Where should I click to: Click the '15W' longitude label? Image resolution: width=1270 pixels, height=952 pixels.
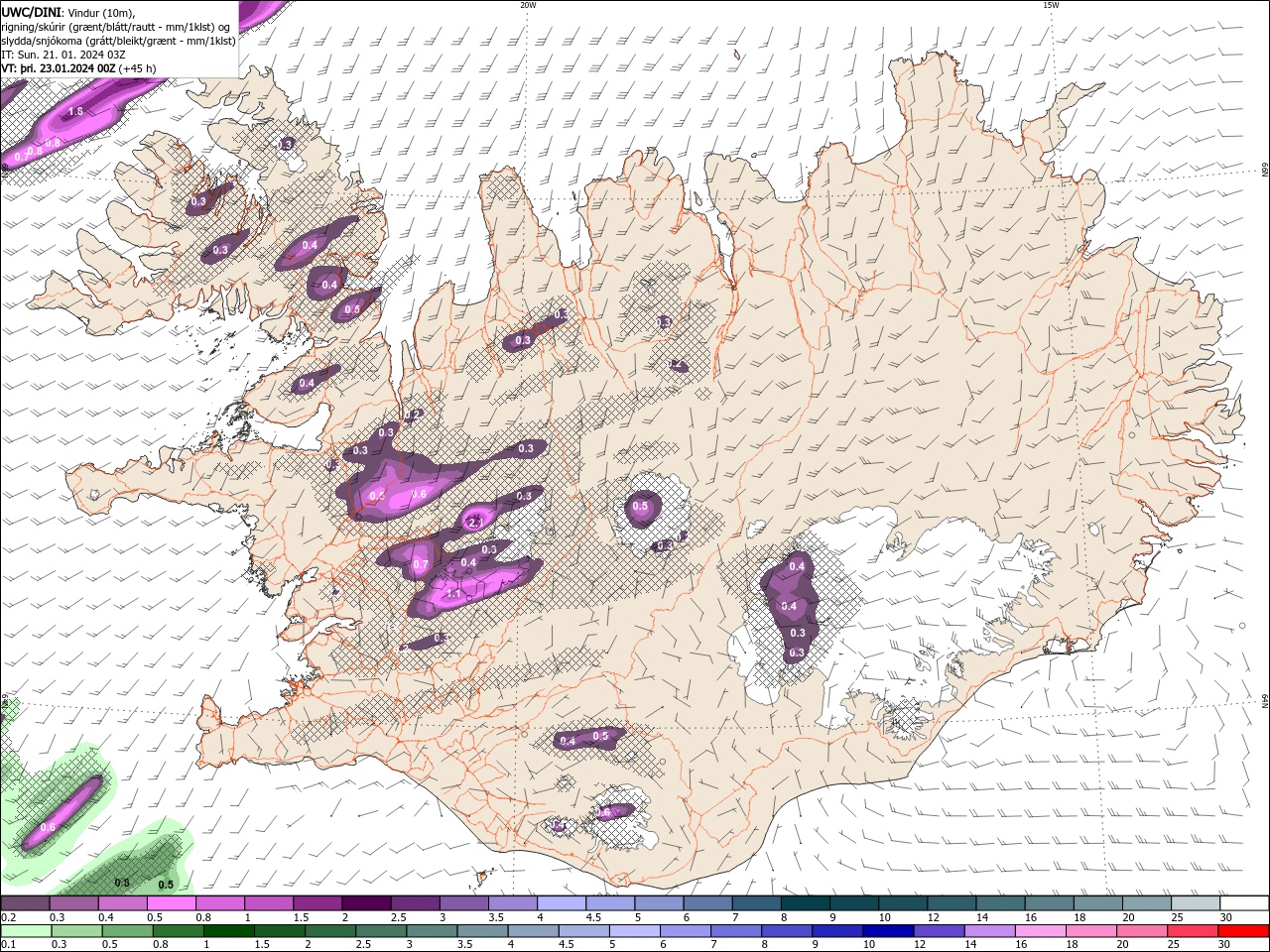pyautogui.click(x=1051, y=5)
